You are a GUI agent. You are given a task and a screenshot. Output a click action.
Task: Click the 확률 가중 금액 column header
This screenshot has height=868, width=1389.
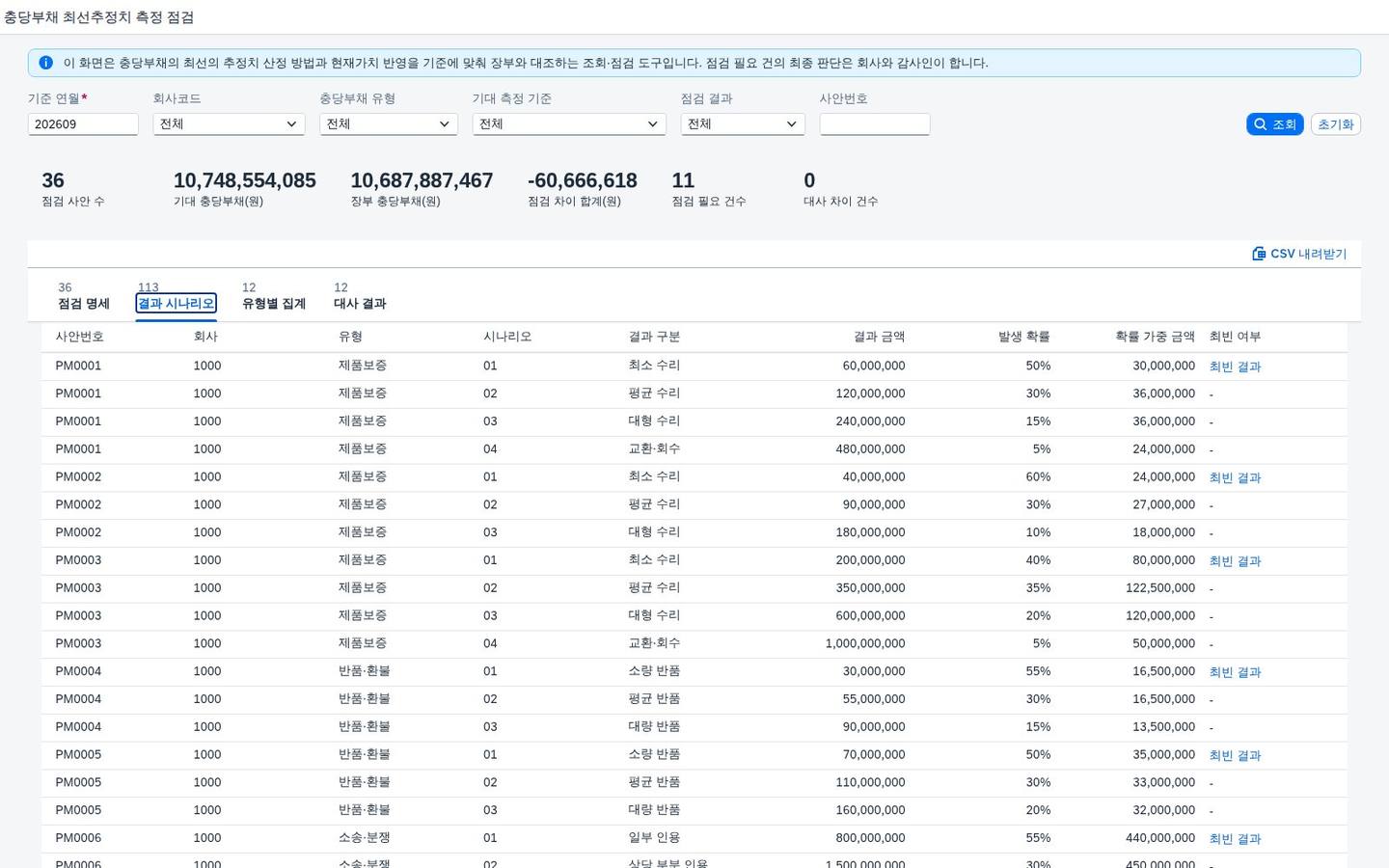[x=1155, y=337]
